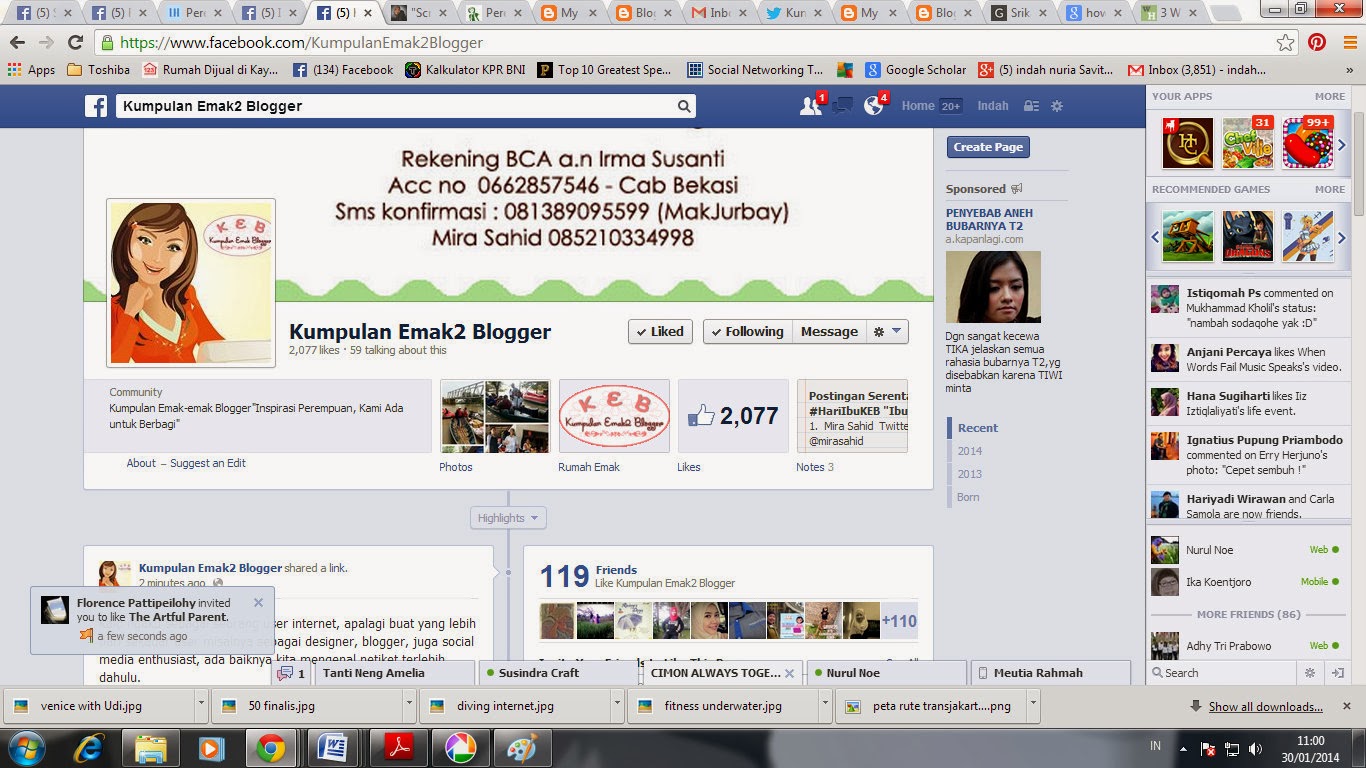Click the Message button on the page
This screenshot has height=768, width=1366.
pos(829,332)
